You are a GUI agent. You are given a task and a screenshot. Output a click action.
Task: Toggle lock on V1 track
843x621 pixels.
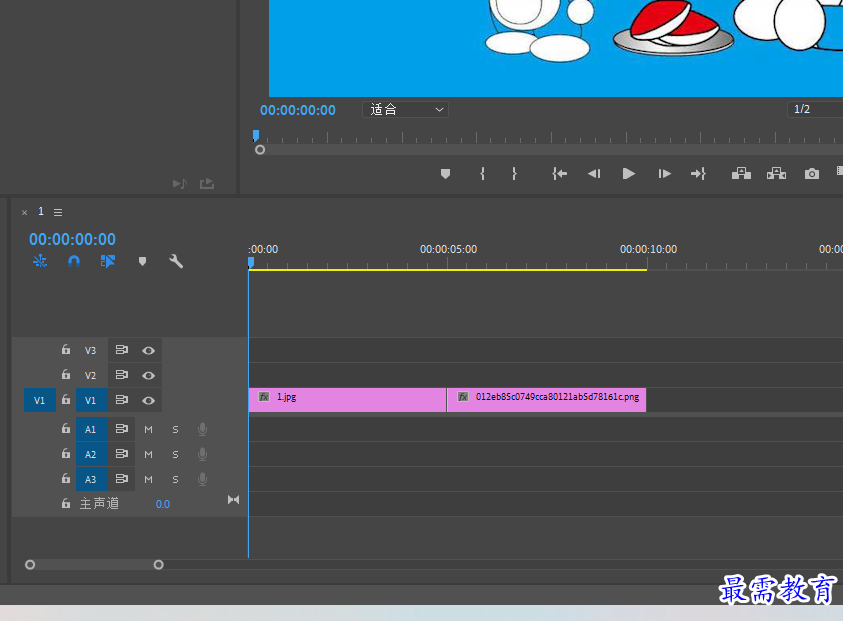[66, 399]
